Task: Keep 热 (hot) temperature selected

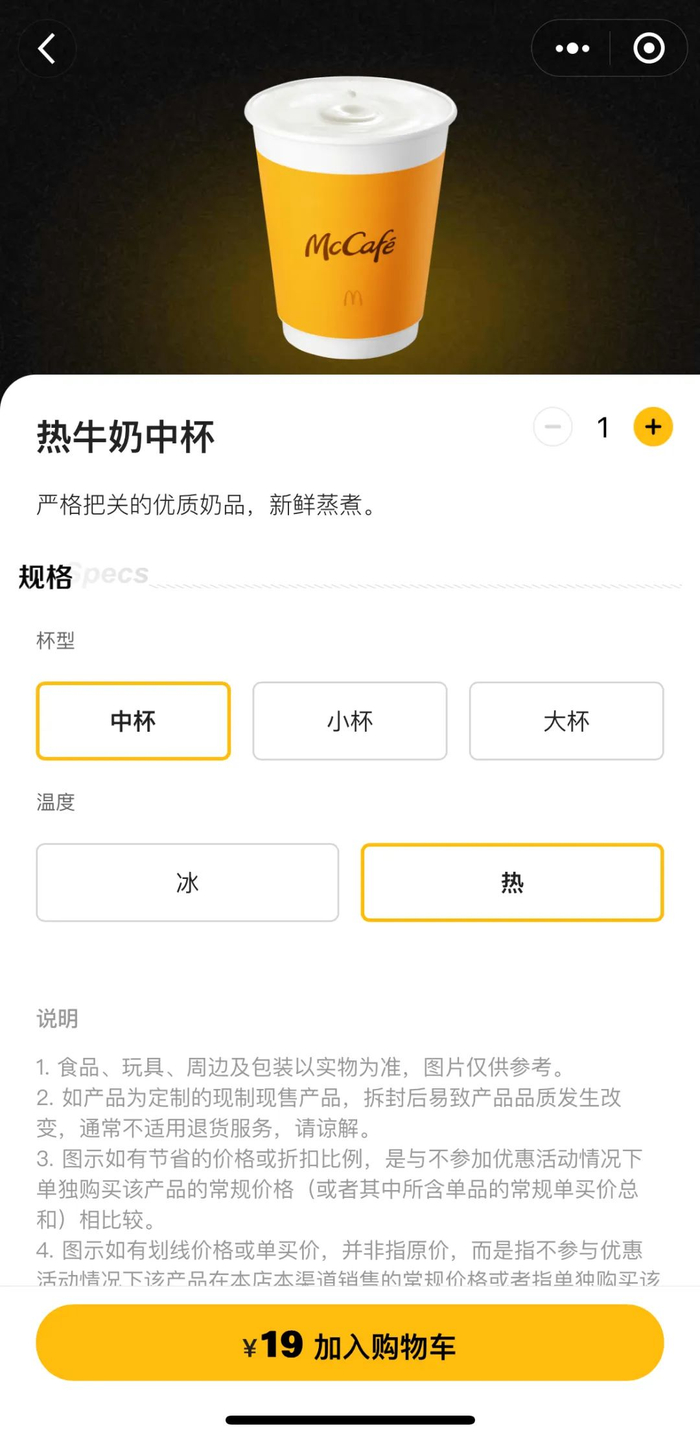Action: [512, 882]
